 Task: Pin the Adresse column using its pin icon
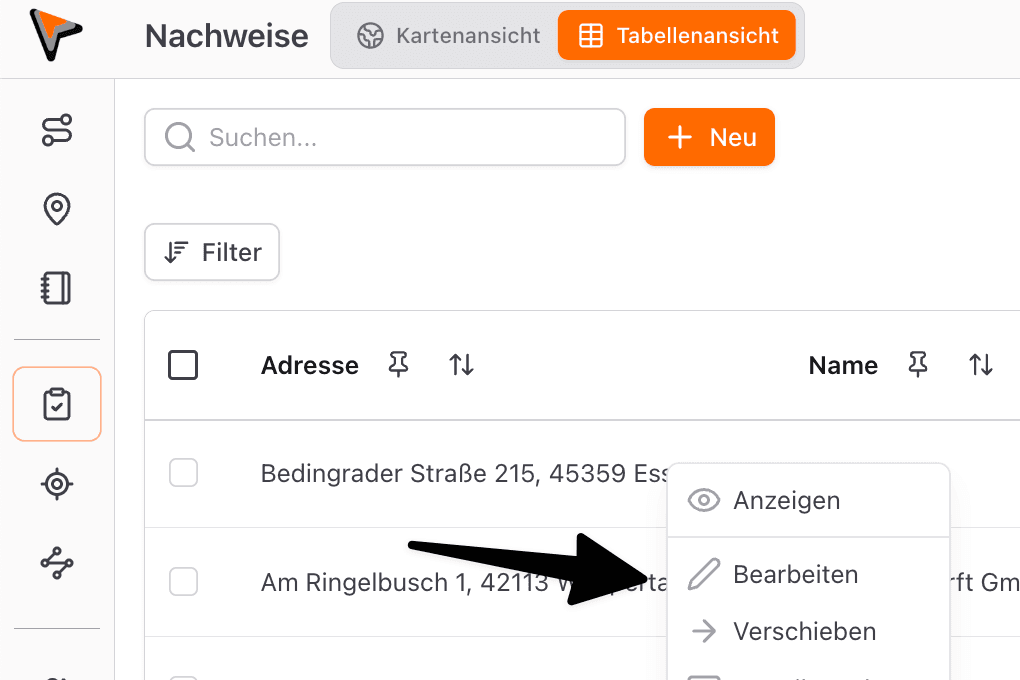pyautogui.click(x=398, y=365)
